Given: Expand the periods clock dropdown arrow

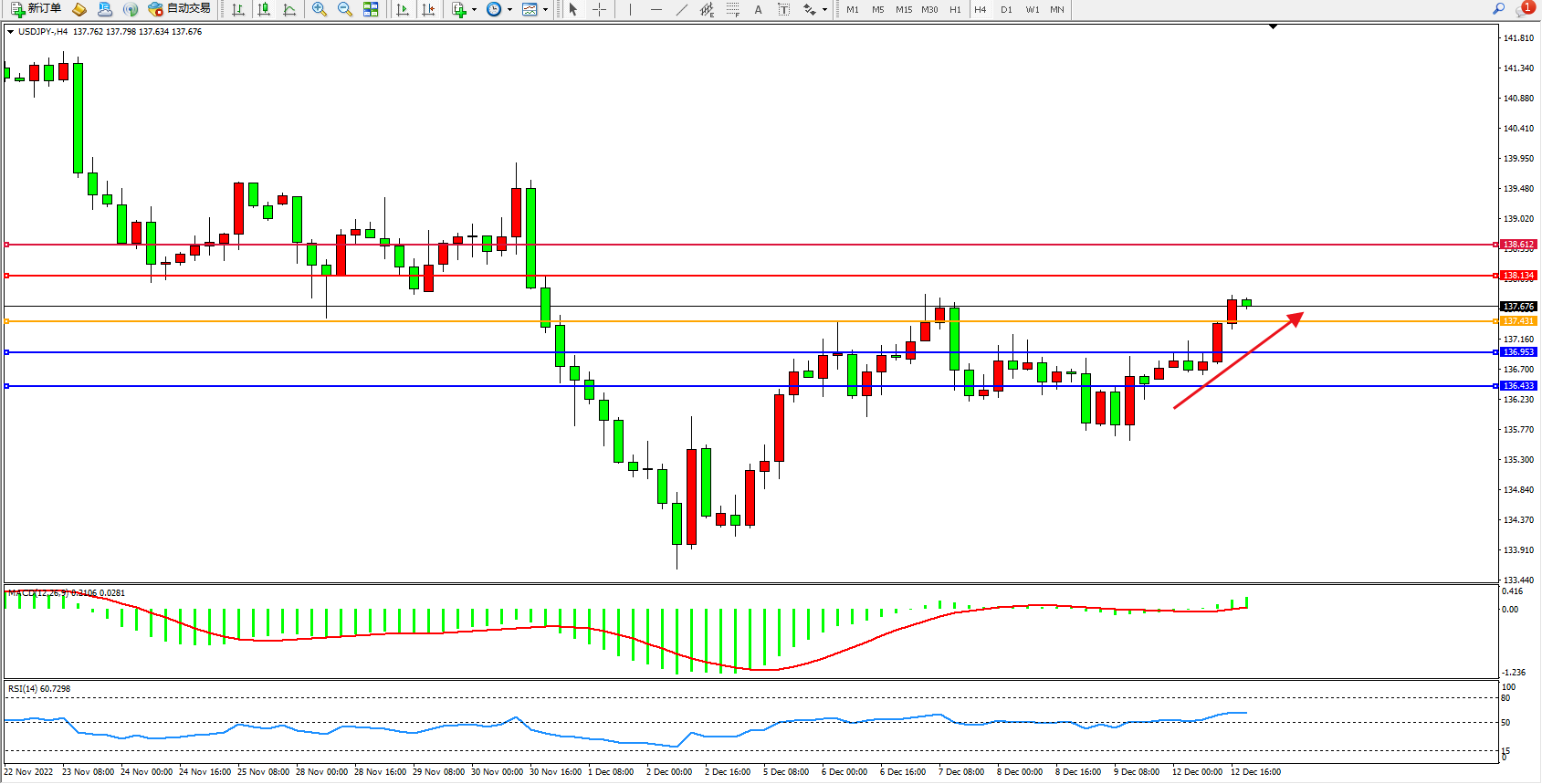Looking at the screenshot, I should coord(509,9).
